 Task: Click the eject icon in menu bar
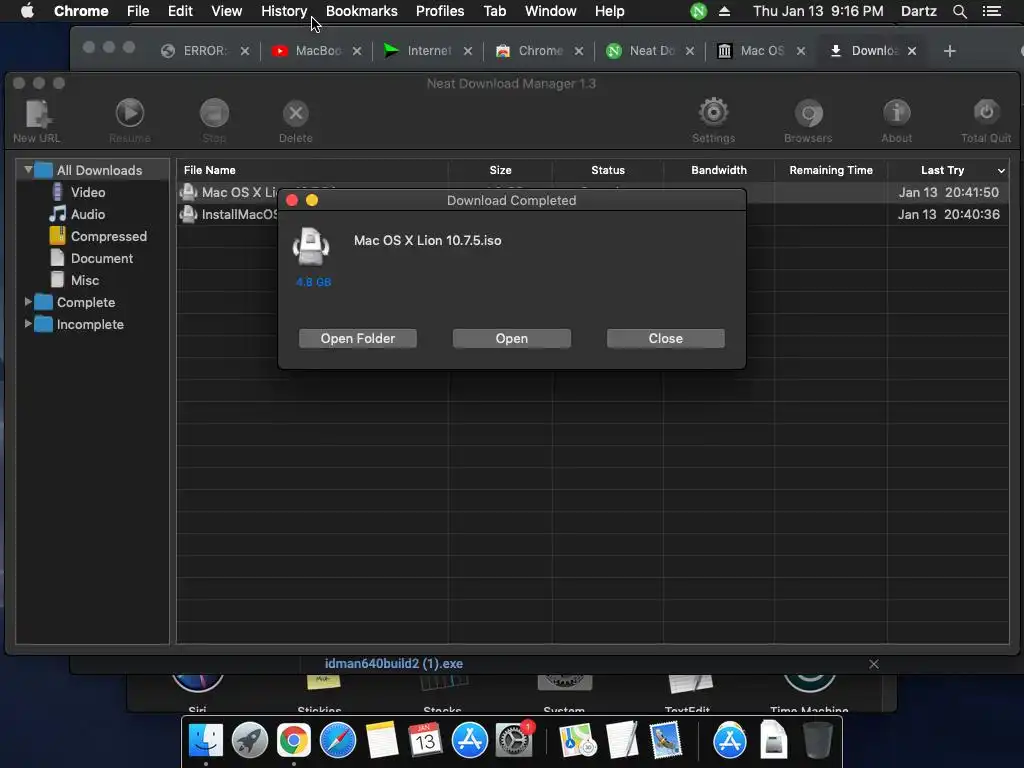pos(724,11)
